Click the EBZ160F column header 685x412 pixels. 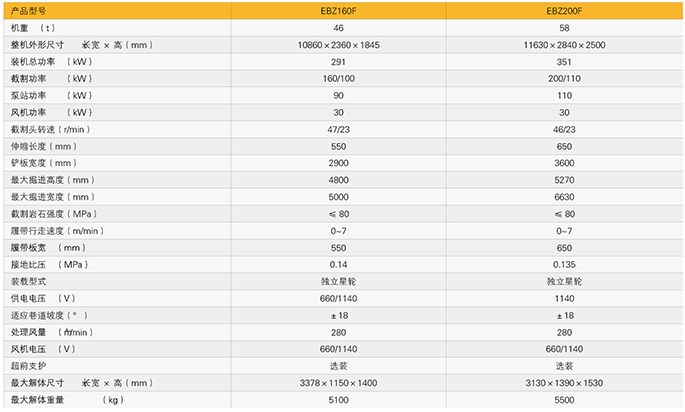click(339, 11)
